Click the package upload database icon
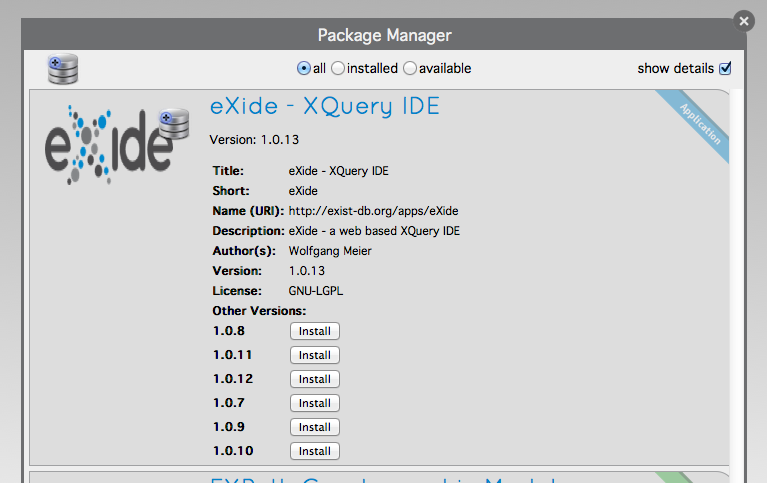 pyautogui.click(x=63, y=69)
